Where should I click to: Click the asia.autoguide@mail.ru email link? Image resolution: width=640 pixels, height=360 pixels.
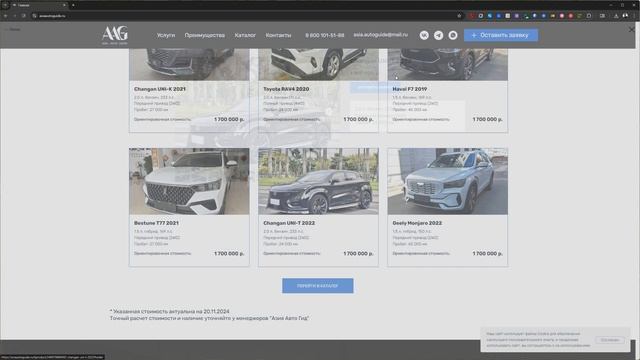coord(380,35)
